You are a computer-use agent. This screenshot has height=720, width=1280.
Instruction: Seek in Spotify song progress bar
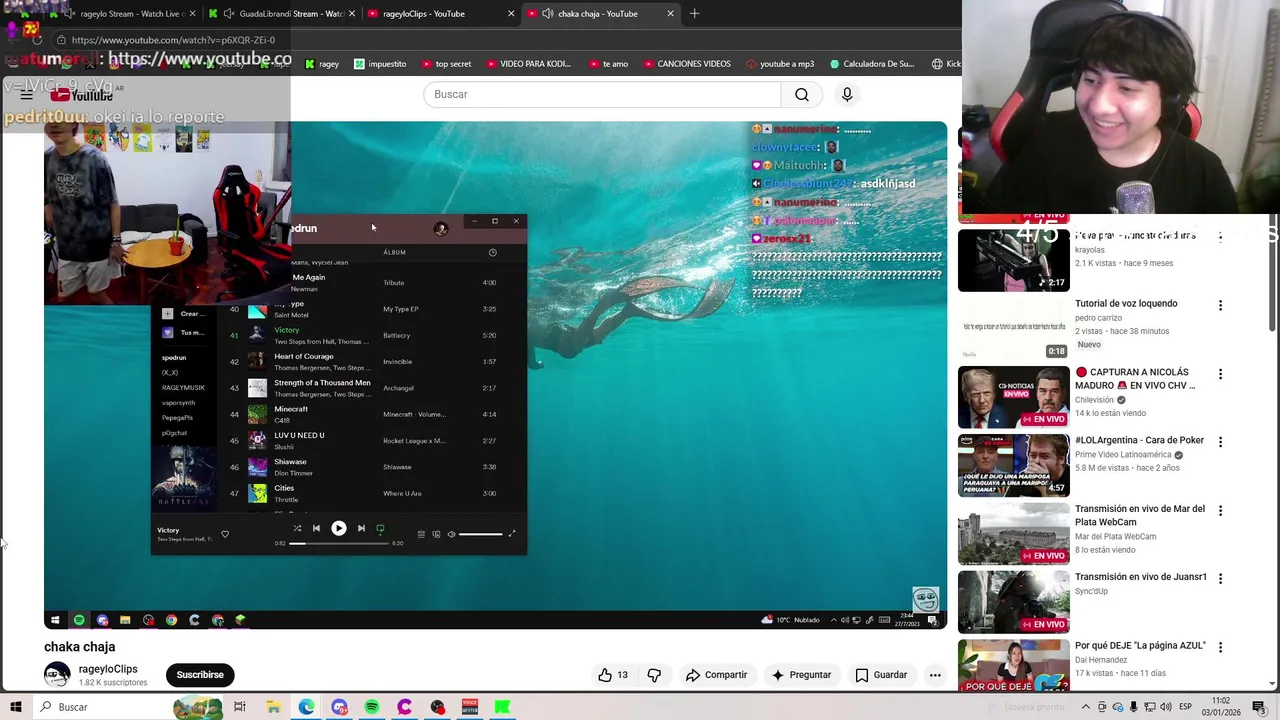coord(339,543)
